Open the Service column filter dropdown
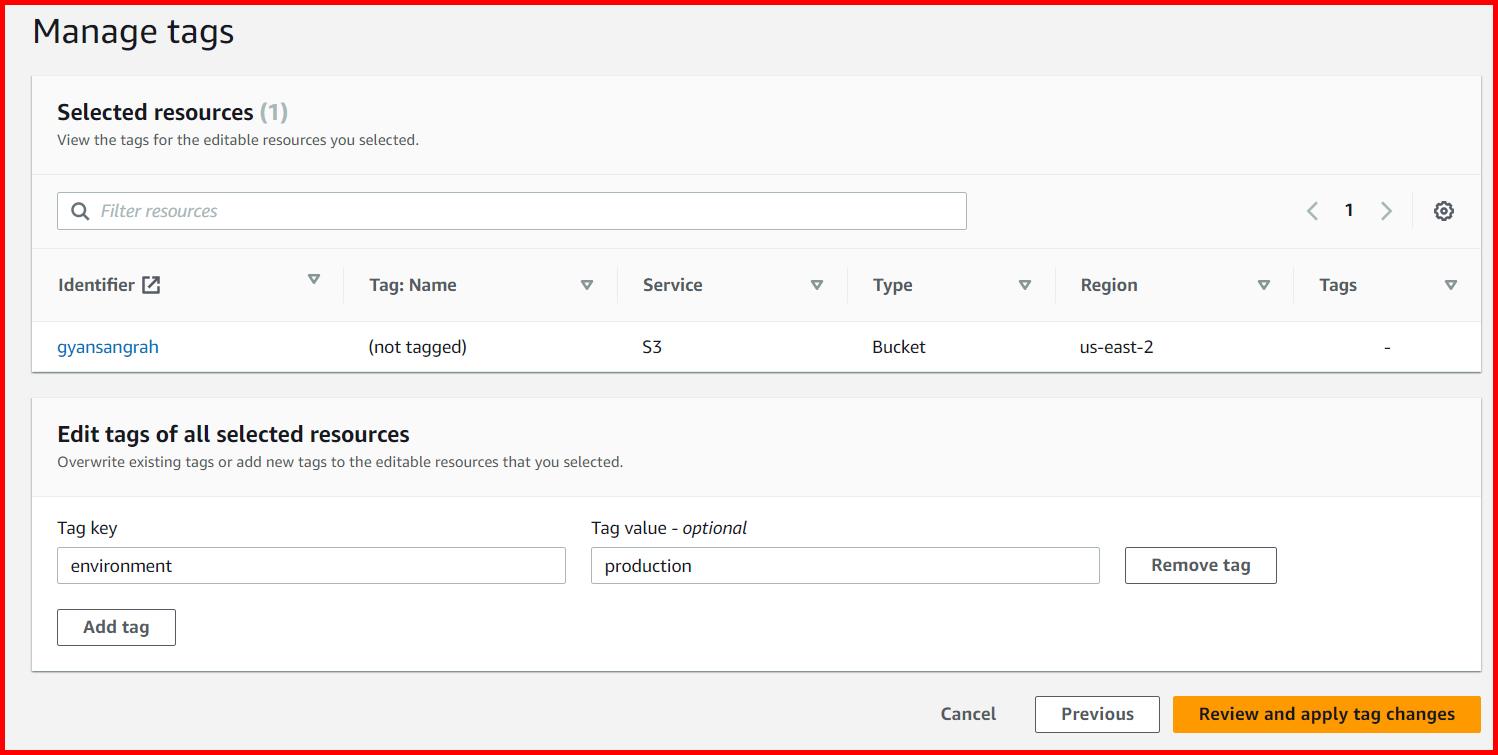This screenshot has height=755, width=1498. click(817, 285)
